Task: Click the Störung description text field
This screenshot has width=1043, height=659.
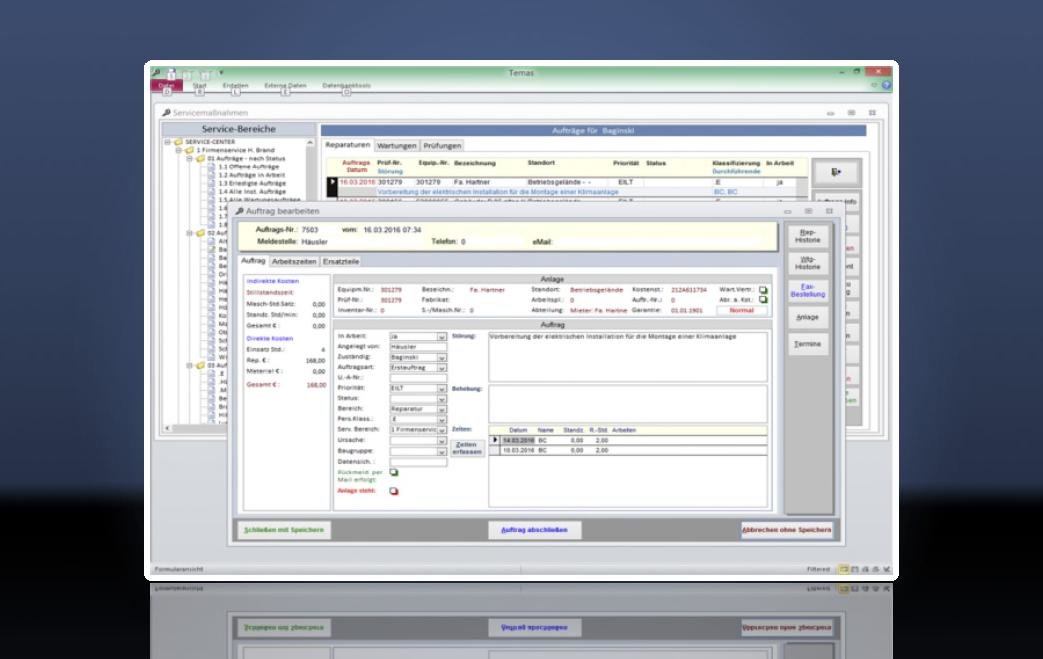Action: pos(628,357)
